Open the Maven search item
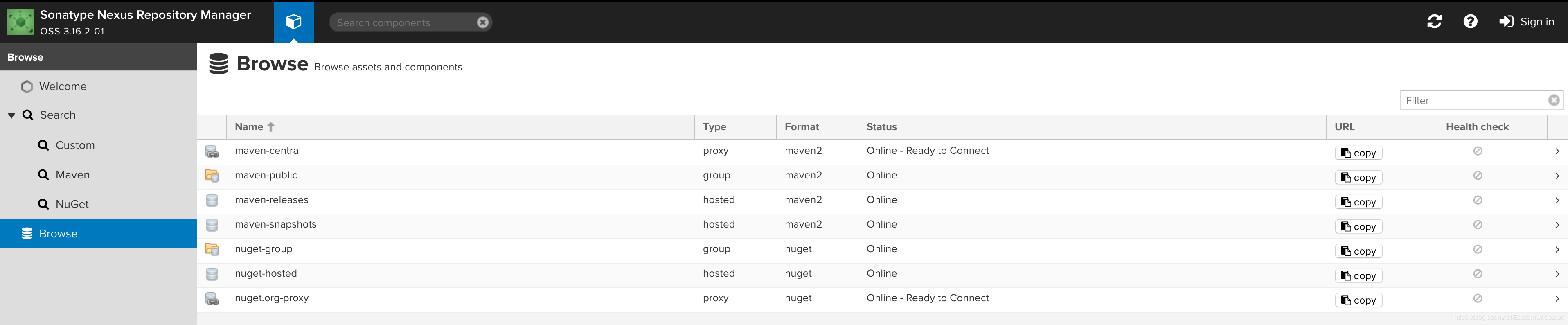This screenshot has height=325, width=1568. coord(99,175)
